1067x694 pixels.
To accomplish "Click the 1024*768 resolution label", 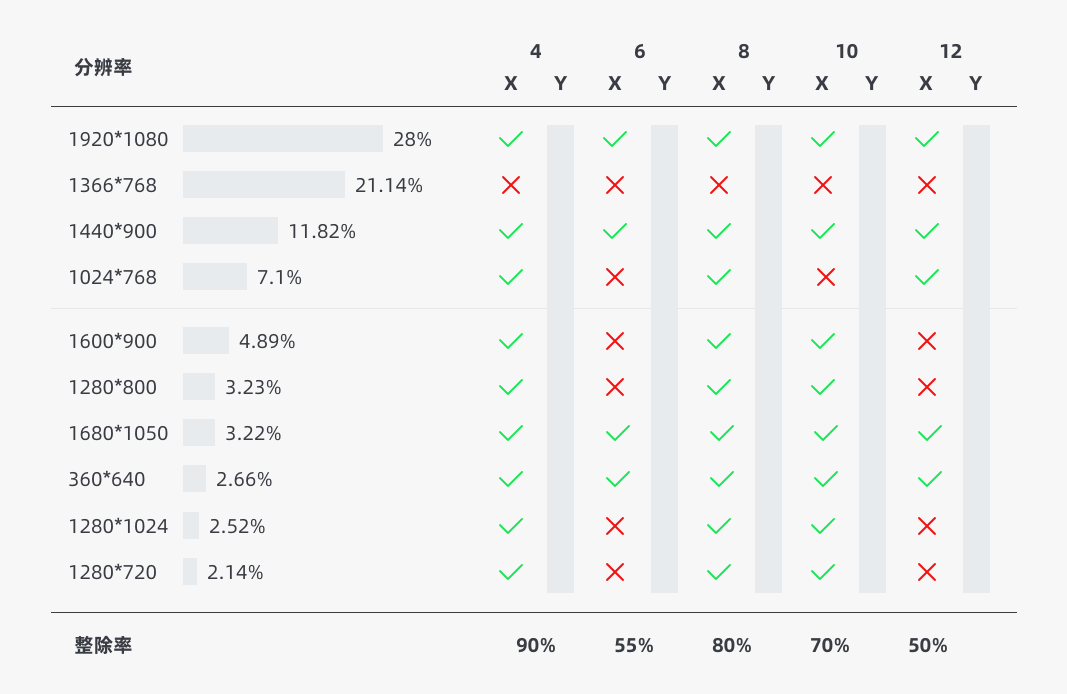I will [113, 277].
